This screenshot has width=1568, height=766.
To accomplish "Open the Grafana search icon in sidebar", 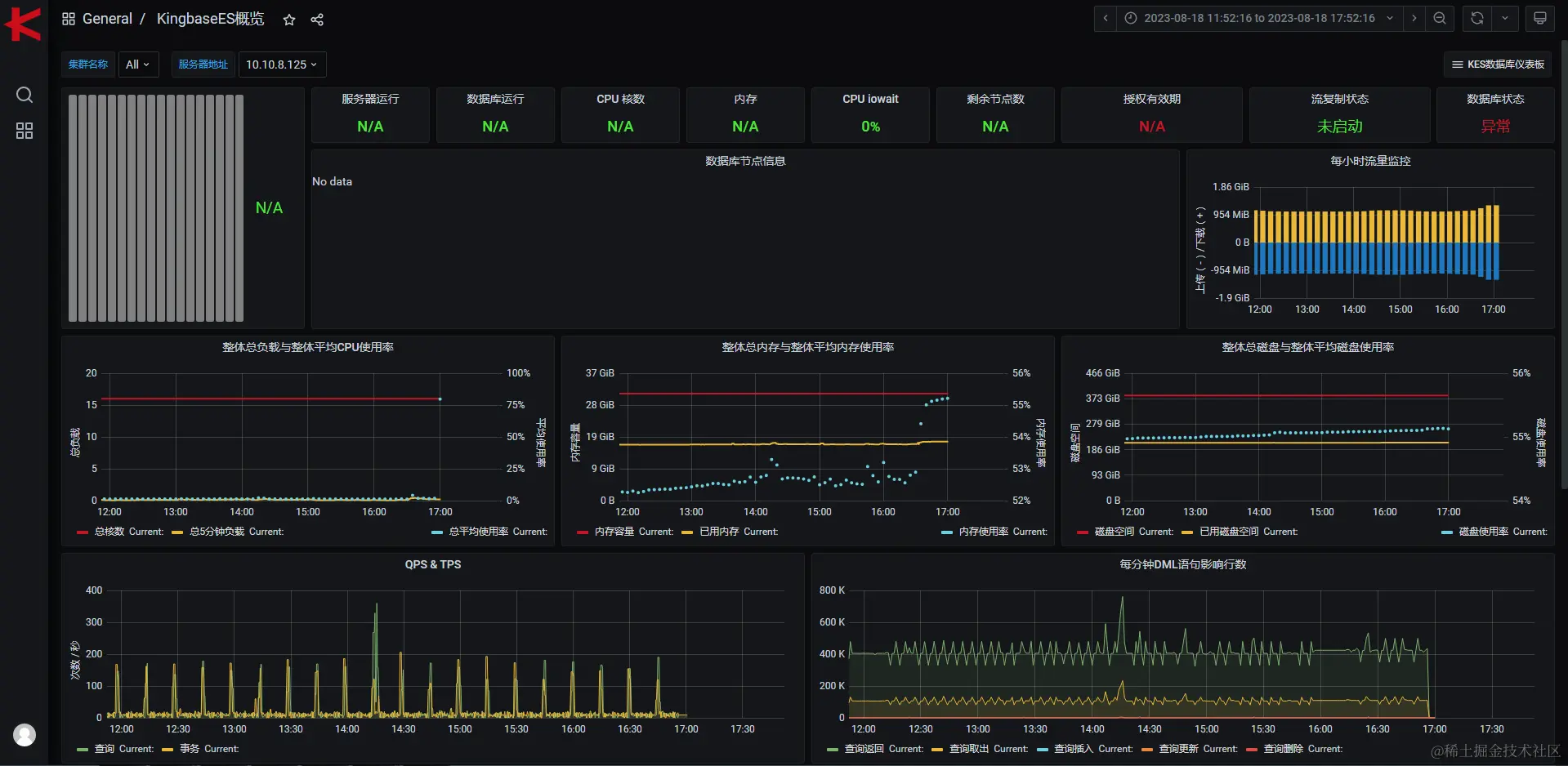I will pos(25,95).
